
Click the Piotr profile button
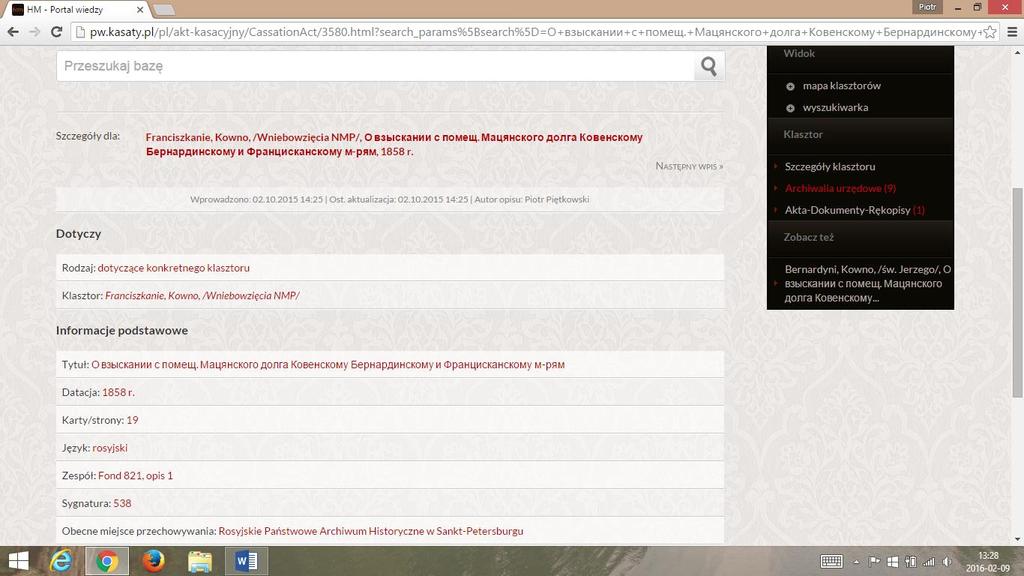927,7
